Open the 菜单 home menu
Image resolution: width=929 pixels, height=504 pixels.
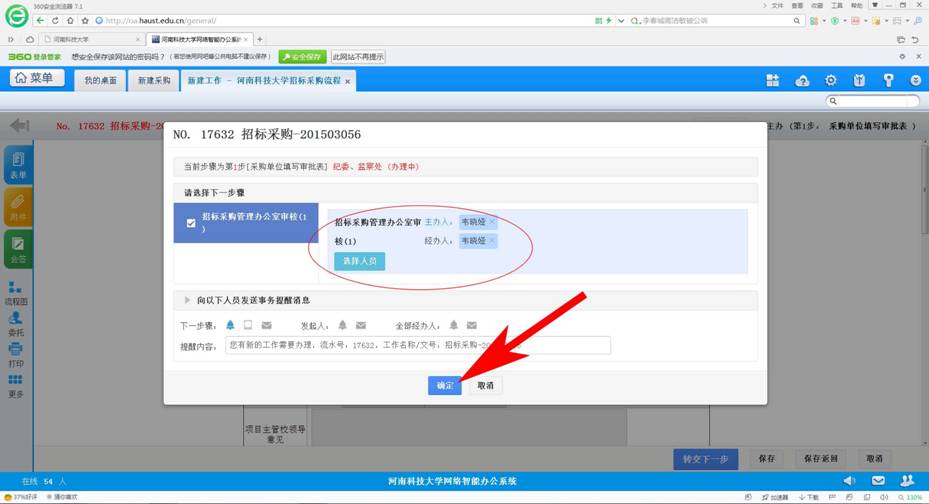37,79
